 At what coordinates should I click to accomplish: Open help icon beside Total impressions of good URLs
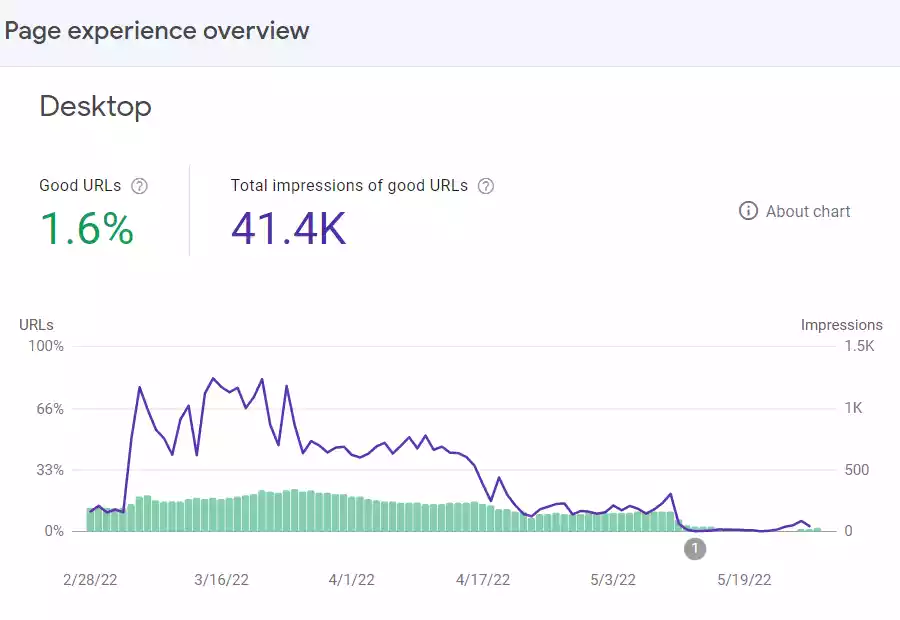(x=486, y=186)
